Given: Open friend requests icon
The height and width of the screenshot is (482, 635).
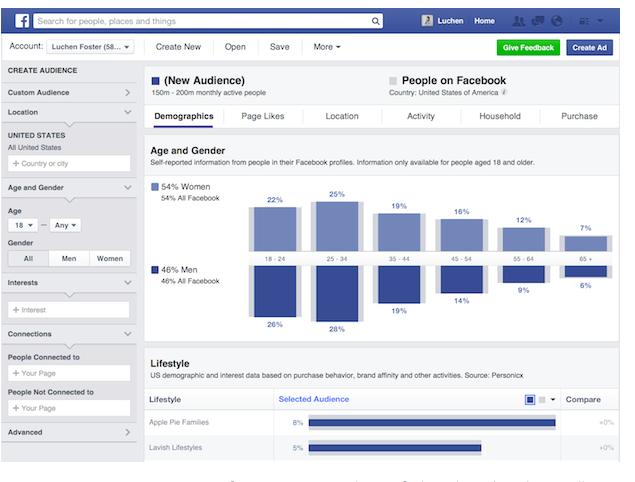Looking at the screenshot, I should pos(518,21).
